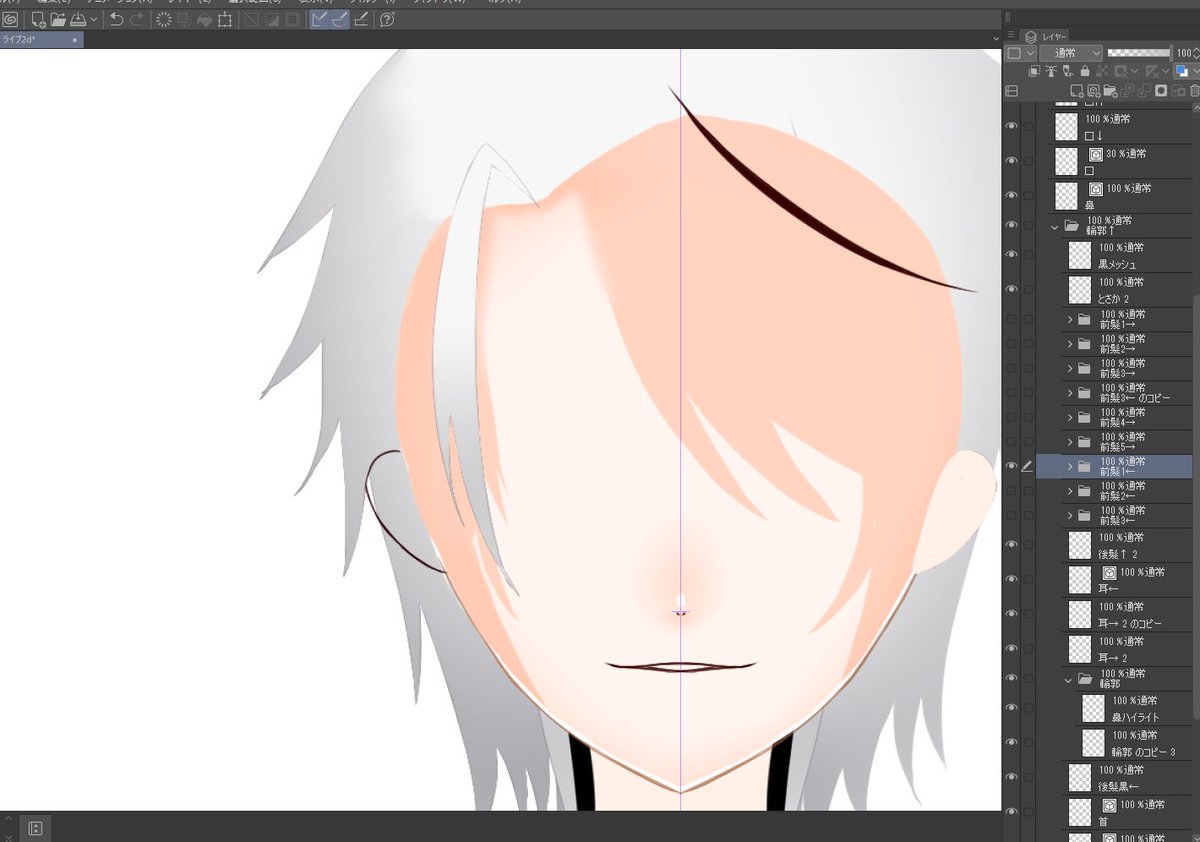Screen dimensions: 1200x842
Task: Hide the 前髪1← folder
Action: click(1011, 466)
